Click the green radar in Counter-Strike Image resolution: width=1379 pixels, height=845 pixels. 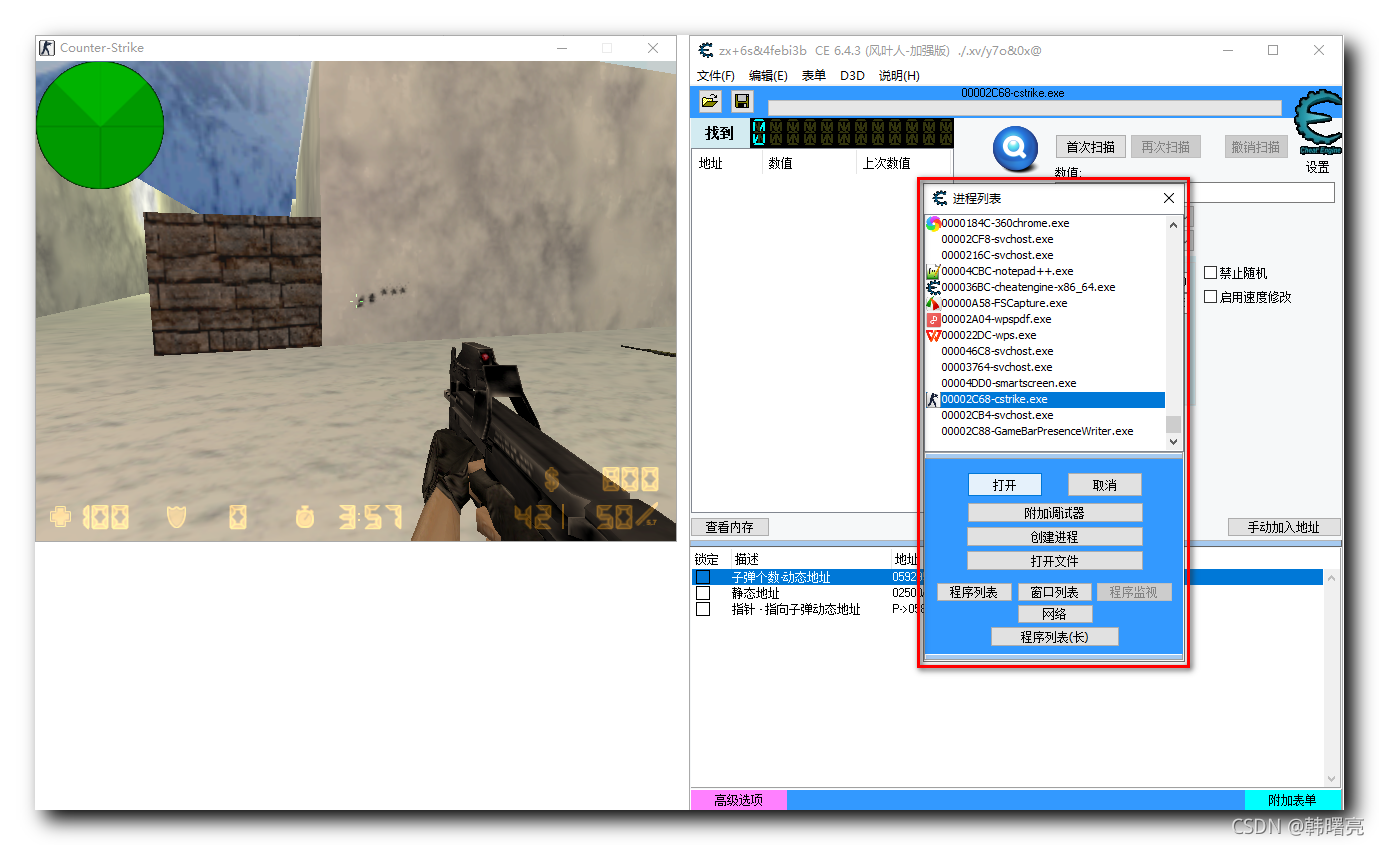click(100, 125)
